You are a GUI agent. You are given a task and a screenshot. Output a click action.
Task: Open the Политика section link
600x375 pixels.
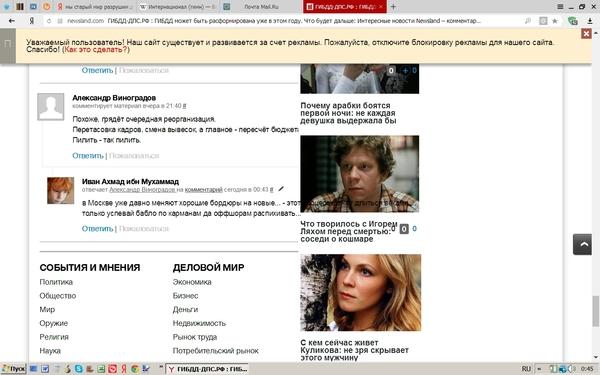click(56, 282)
